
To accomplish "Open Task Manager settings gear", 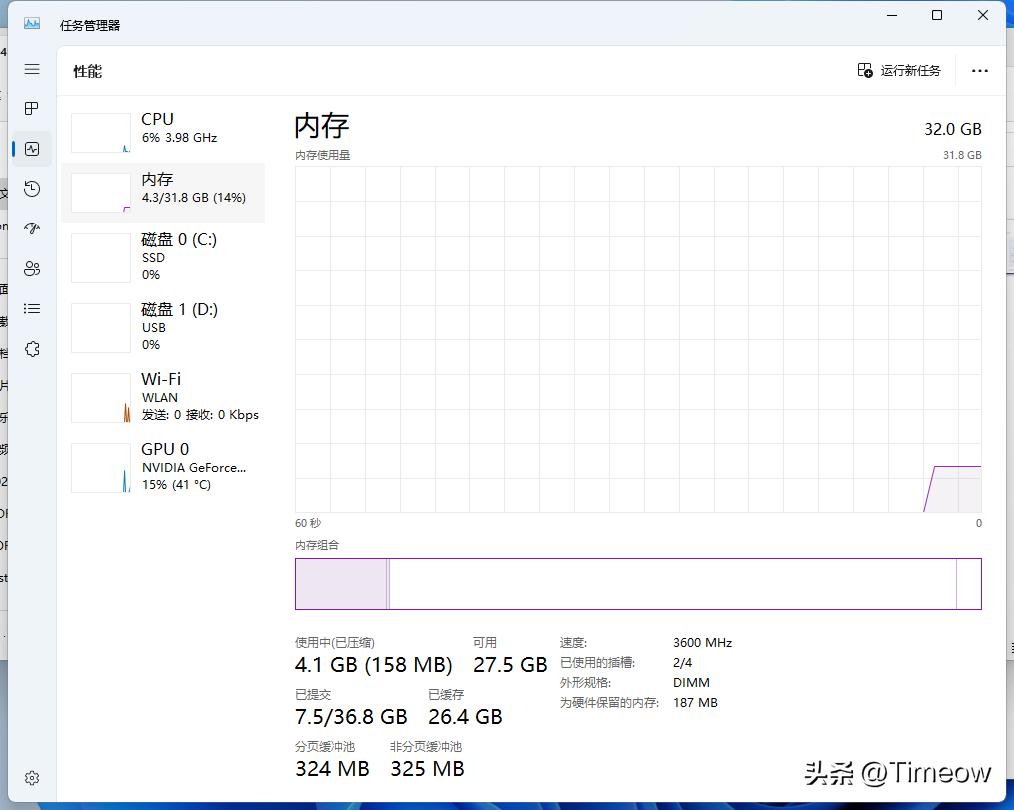I will pyautogui.click(x=31, y=777).
